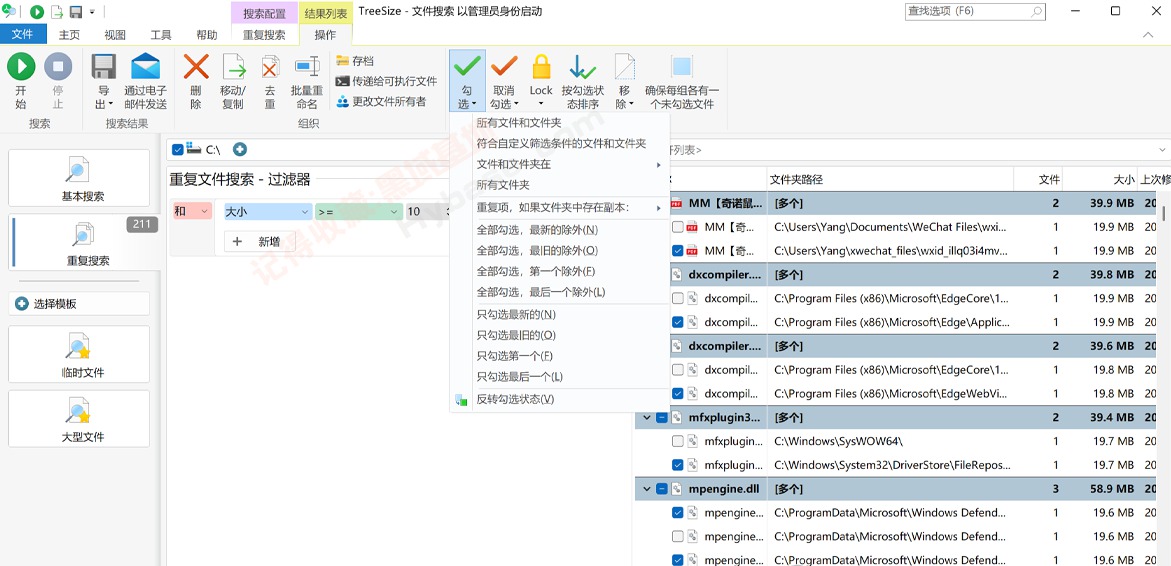Click the export page icon in title bar
The height and width of the screenshot is (566, 1171).
point(56,12)
